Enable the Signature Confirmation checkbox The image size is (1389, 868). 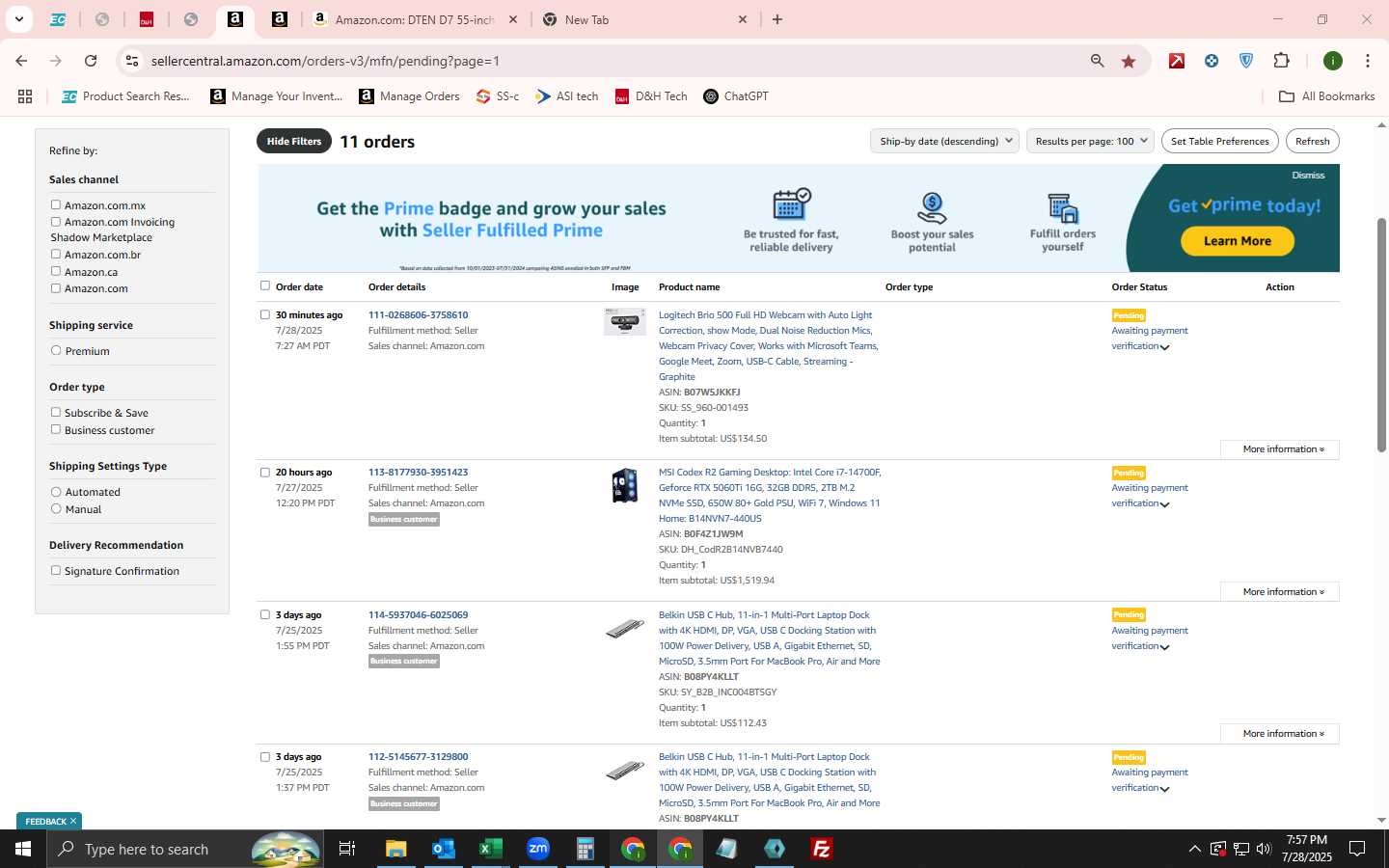pos(56,570)
